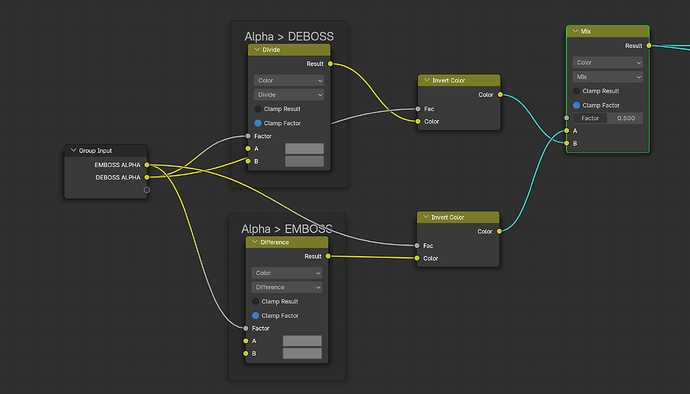Enable Clamp Result in the Difference node
Image resolution: width=690 pixels, height=394 pixels.
click(256, 302)
